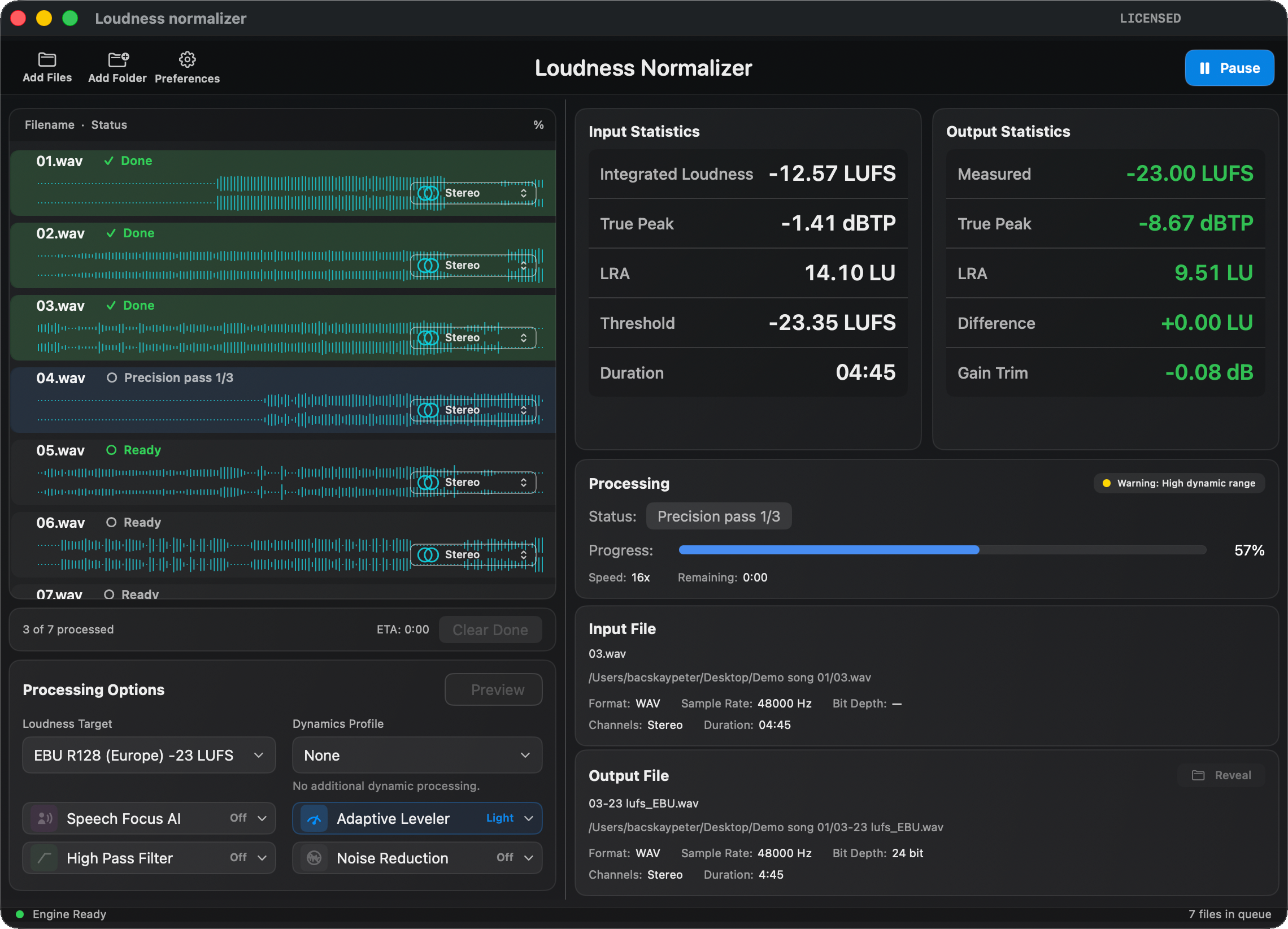The height and width of the screenshot is (929, 1288).
Task: Select the 02.wav file row
Action: click(x=282, y=255)
